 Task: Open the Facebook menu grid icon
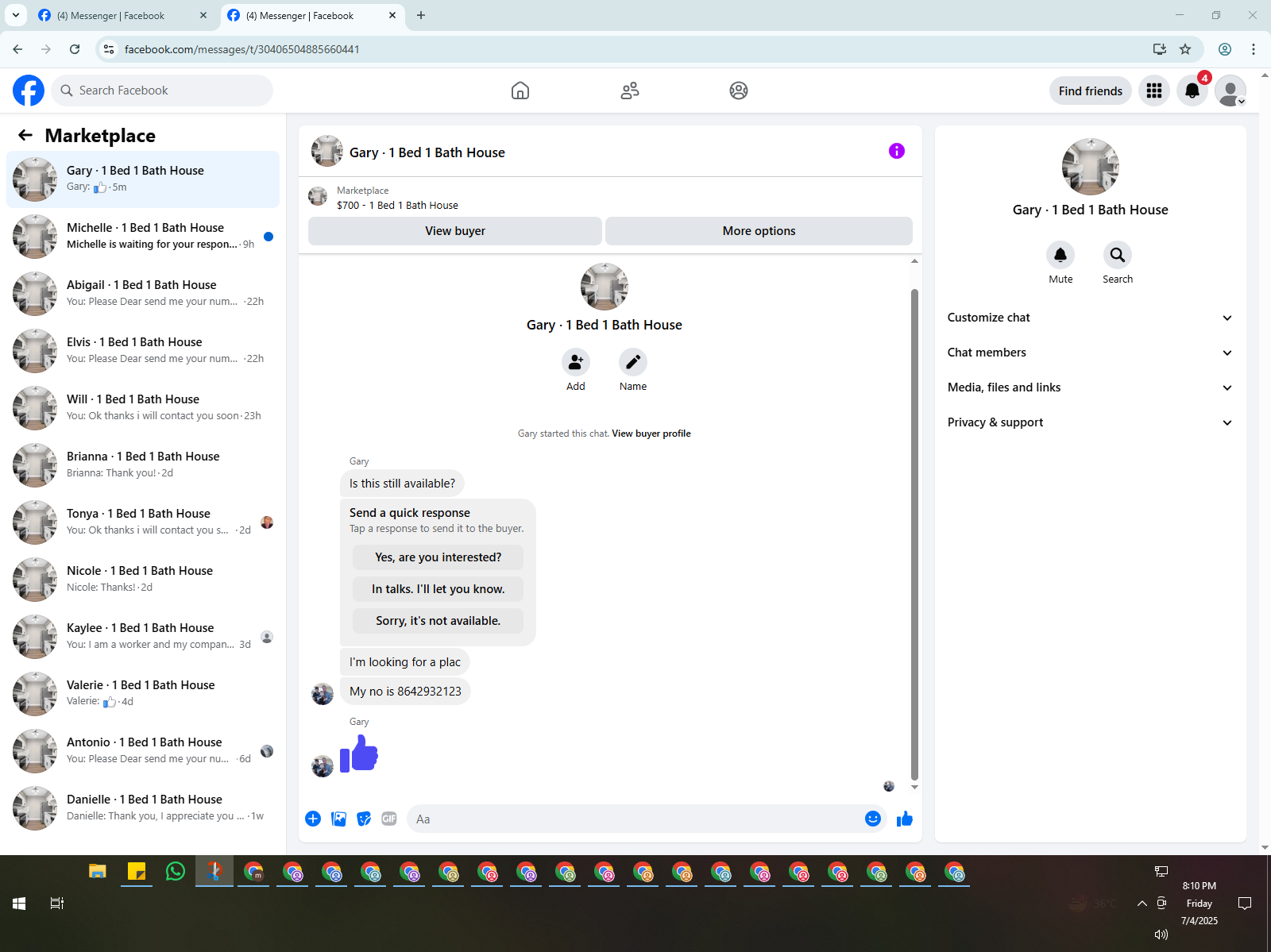1154,91
